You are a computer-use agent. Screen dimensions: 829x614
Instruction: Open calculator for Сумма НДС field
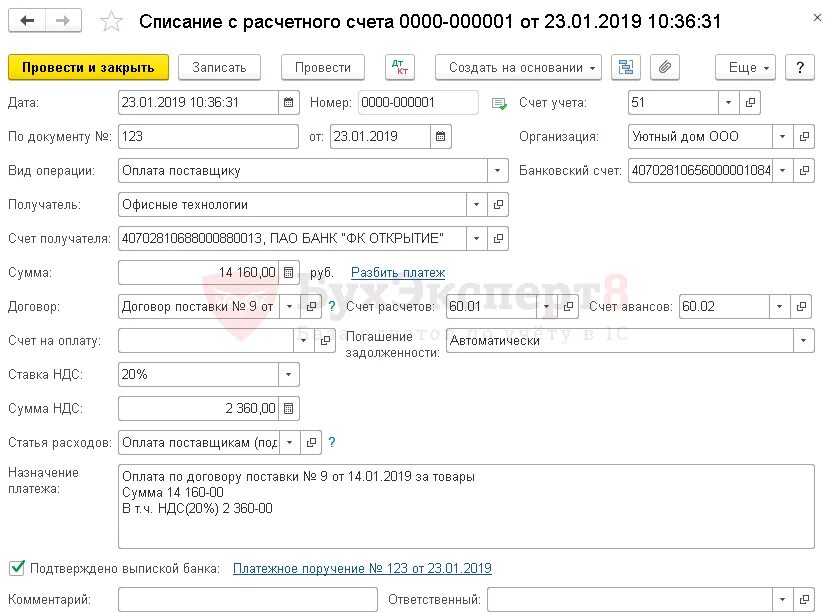[288, 408]
